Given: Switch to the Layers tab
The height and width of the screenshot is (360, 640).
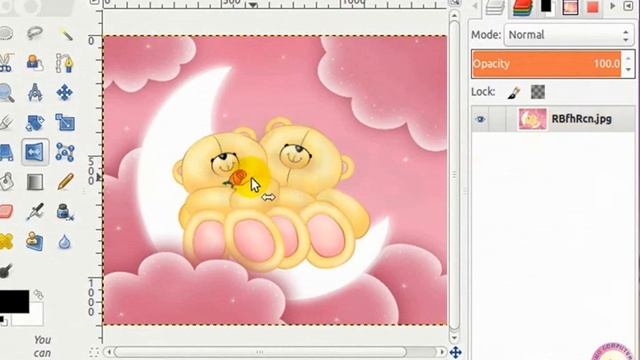Looking at the screenshot, I should tap(495, 7).
